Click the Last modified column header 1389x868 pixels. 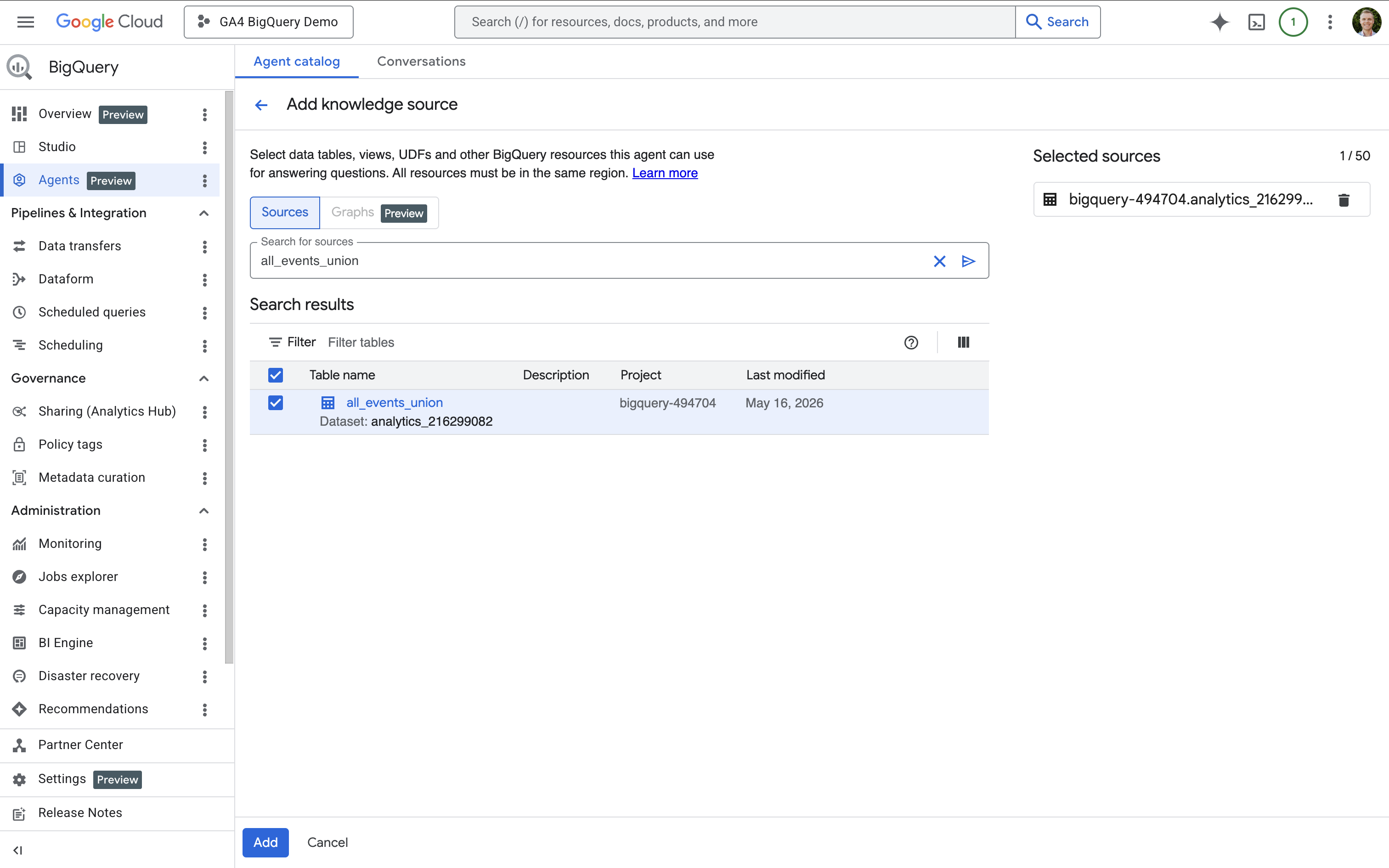click(785, 375)
